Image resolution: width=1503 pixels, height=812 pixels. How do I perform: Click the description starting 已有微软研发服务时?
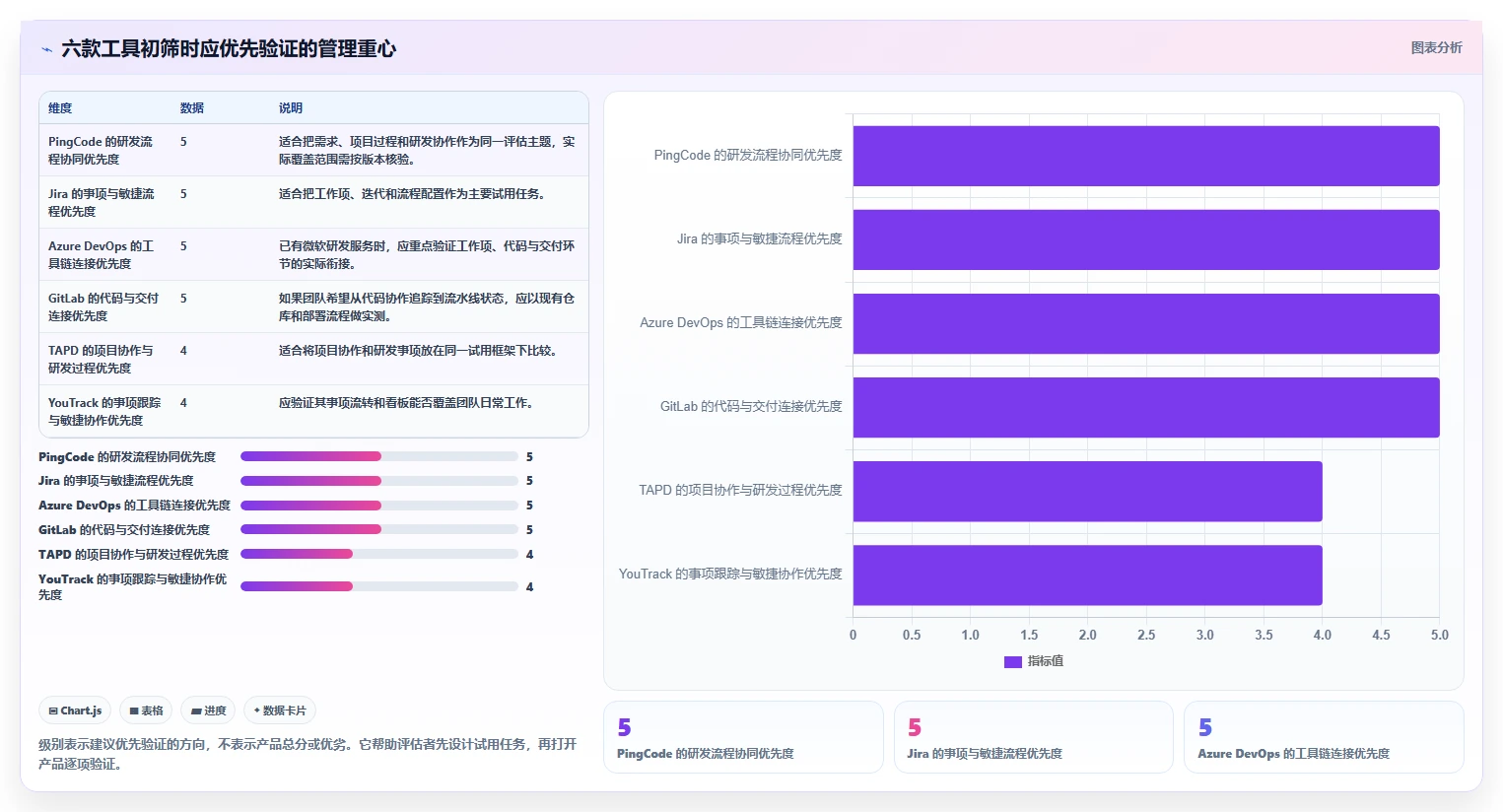(x=427, y=254)
